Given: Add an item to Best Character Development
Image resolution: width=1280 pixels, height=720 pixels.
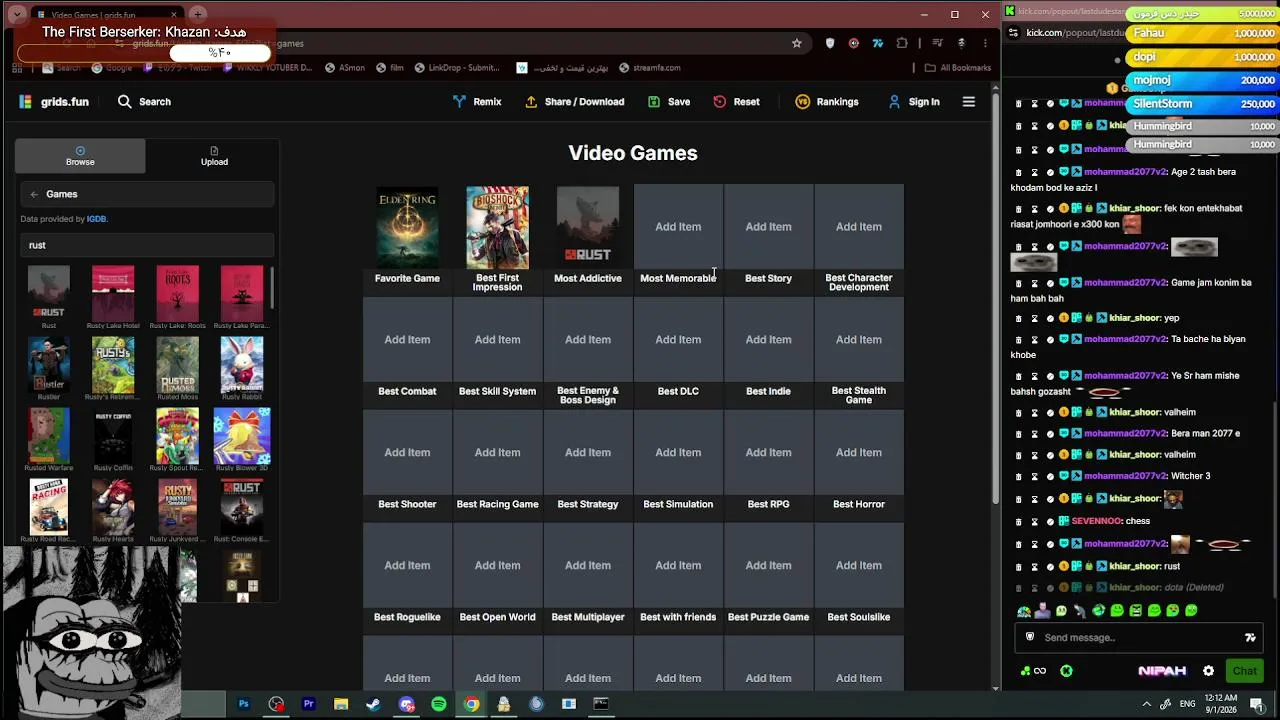Looking at the screenshot, I should pyautogui.click(x=859, y=227).
